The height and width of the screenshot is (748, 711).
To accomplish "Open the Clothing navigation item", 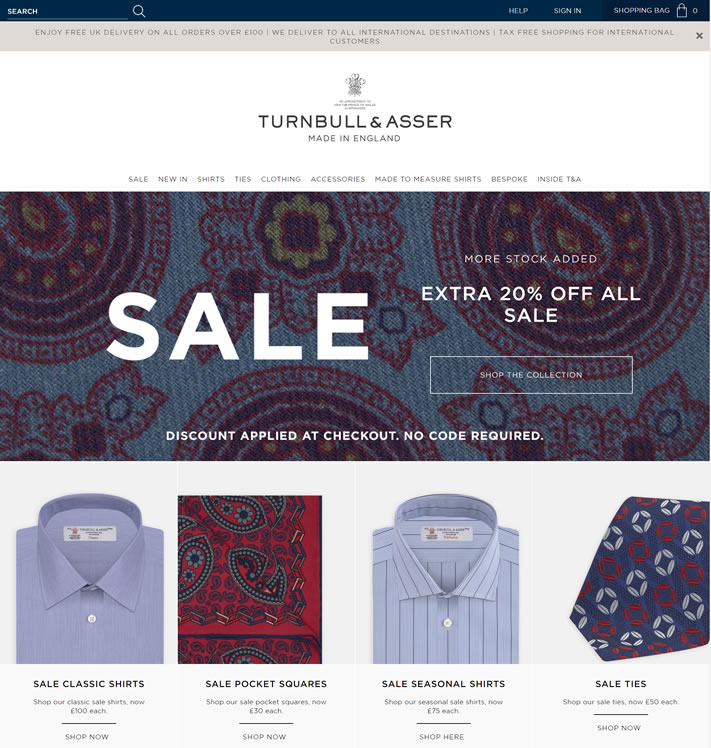I will [x=281, y=179].
